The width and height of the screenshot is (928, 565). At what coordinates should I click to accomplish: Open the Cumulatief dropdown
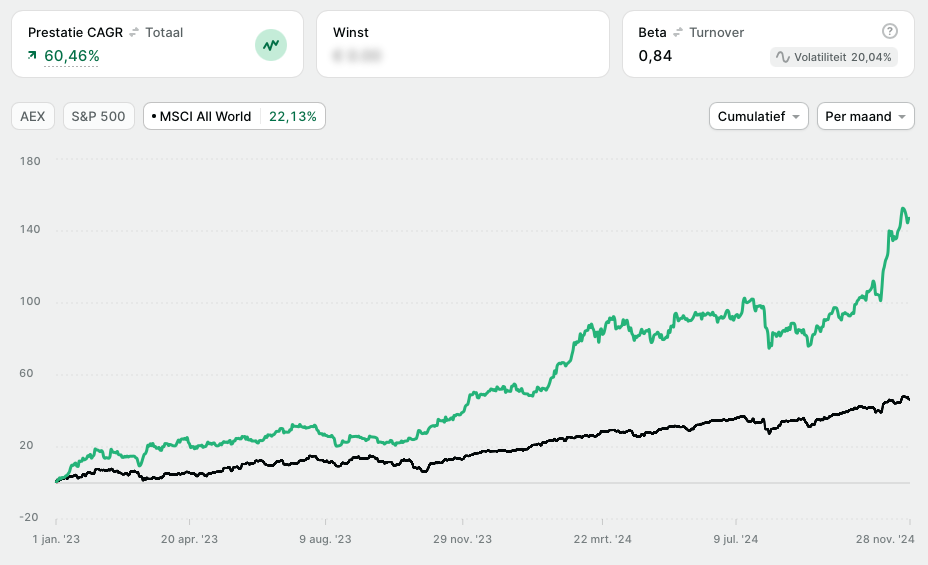pyautogui.click(x=758, y=117)
